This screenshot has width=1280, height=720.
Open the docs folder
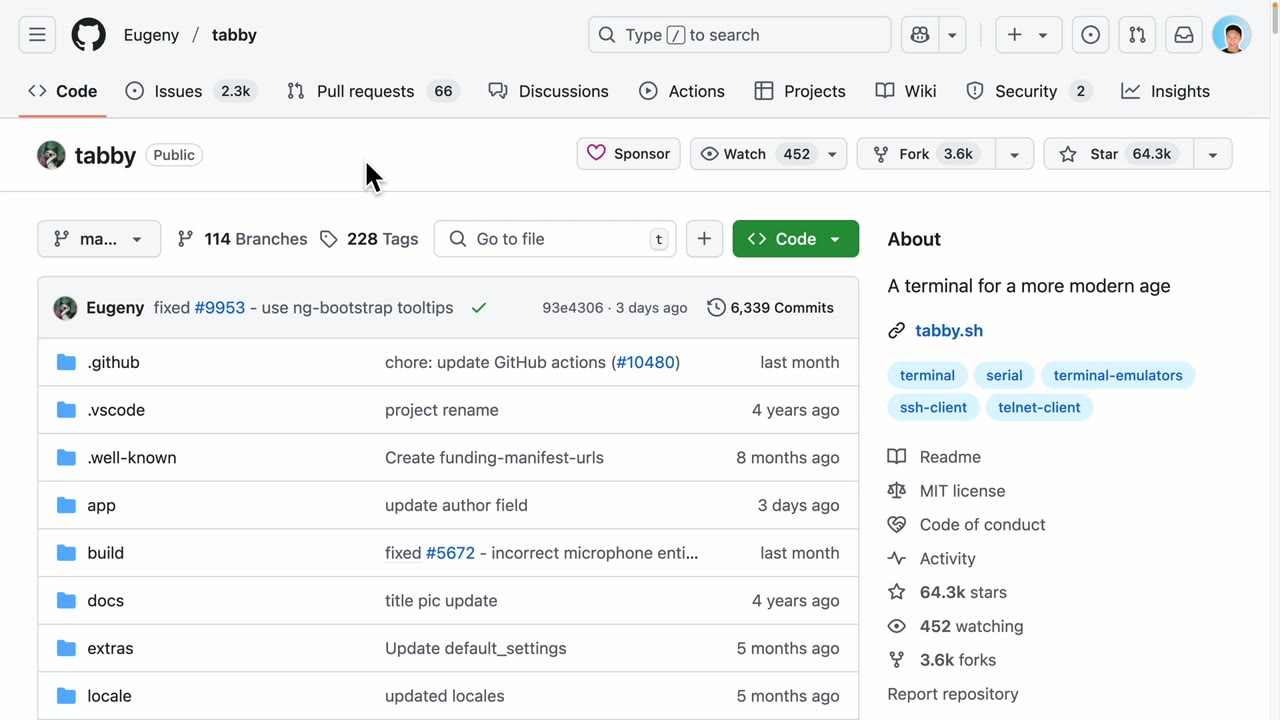coord(105,601)
